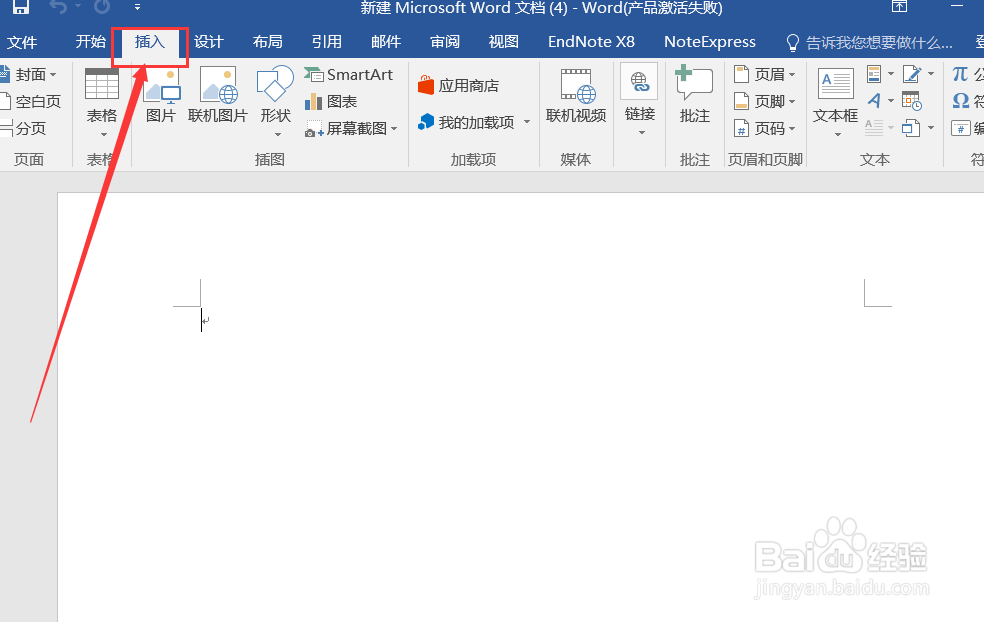The height and width of the screenshot is (622, 984).
Task: Click the date and time calendar icon
Action: (911, 101)
